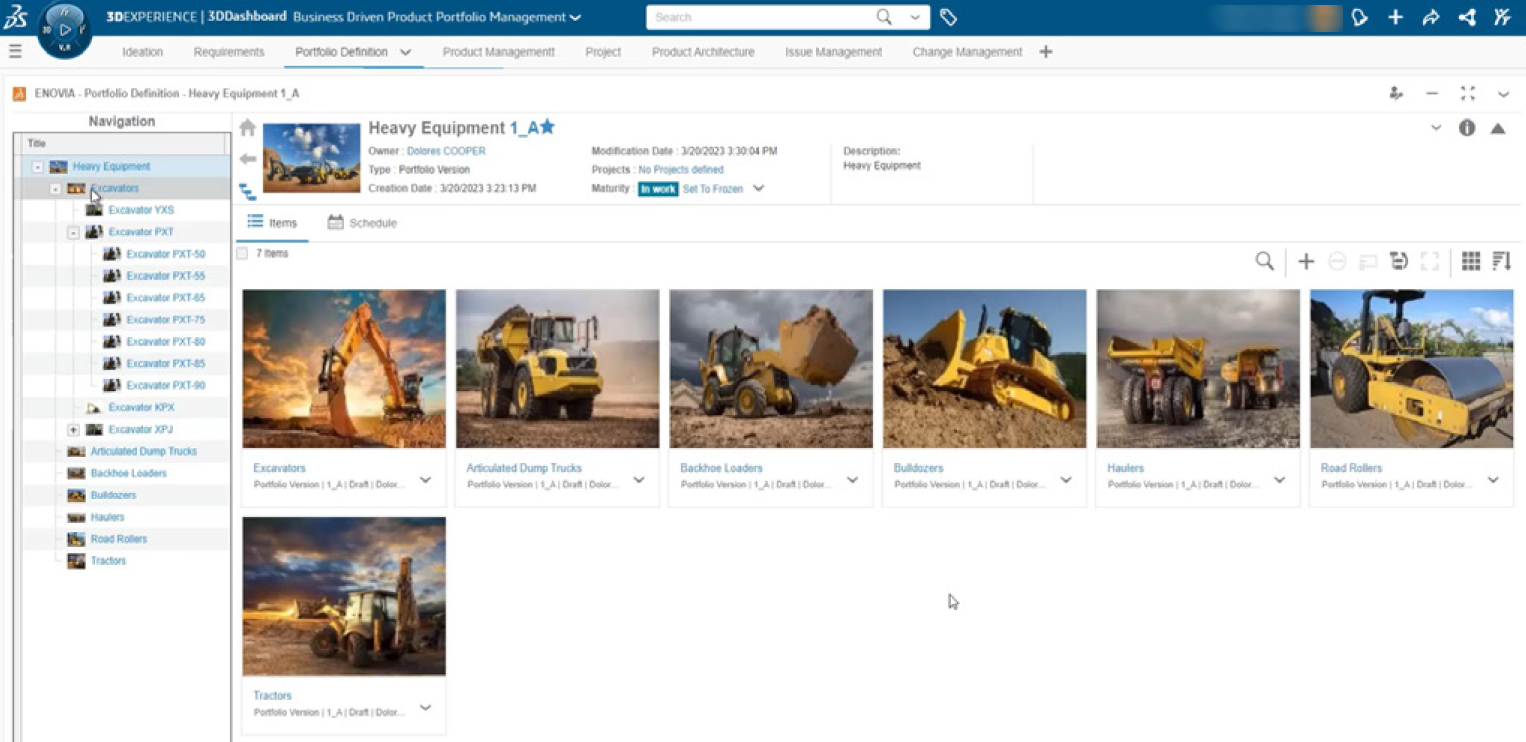The image size is (1526, 742).
Task: Click the share arrow in top bar
Action: click(1431, 17)
